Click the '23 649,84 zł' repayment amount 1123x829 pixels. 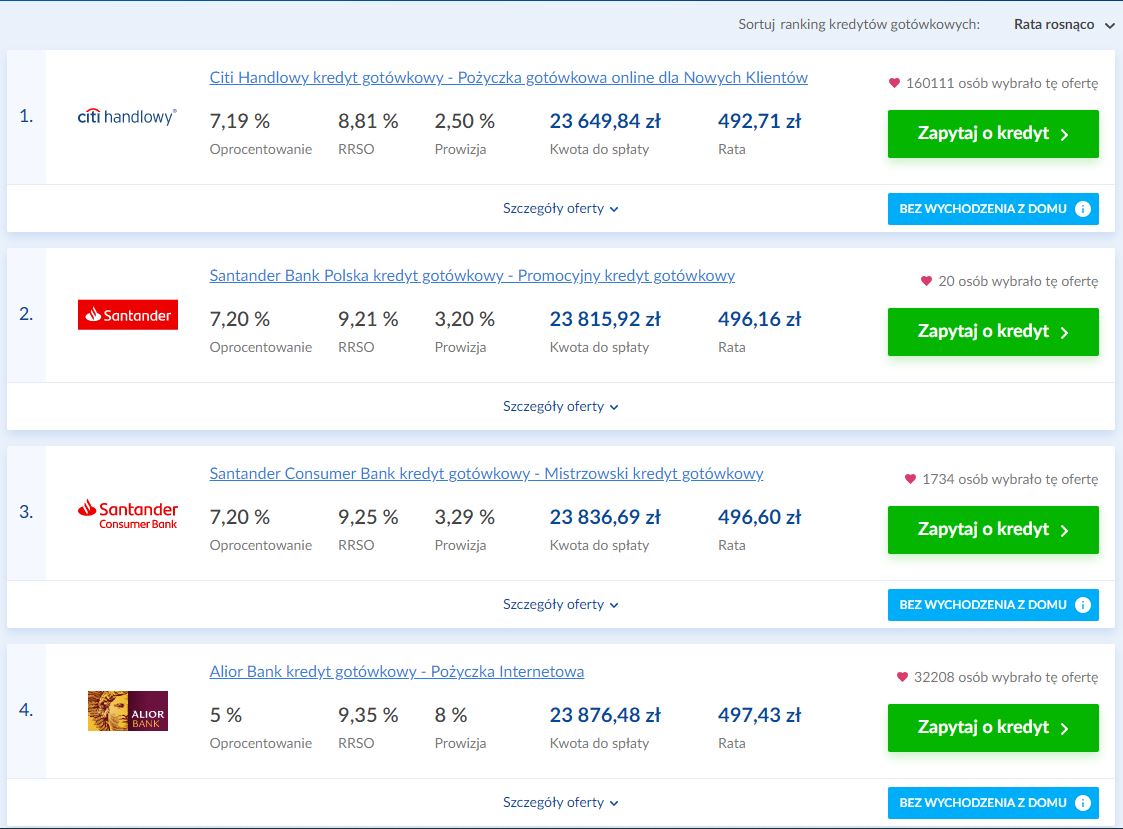click(x=605, y=121)
